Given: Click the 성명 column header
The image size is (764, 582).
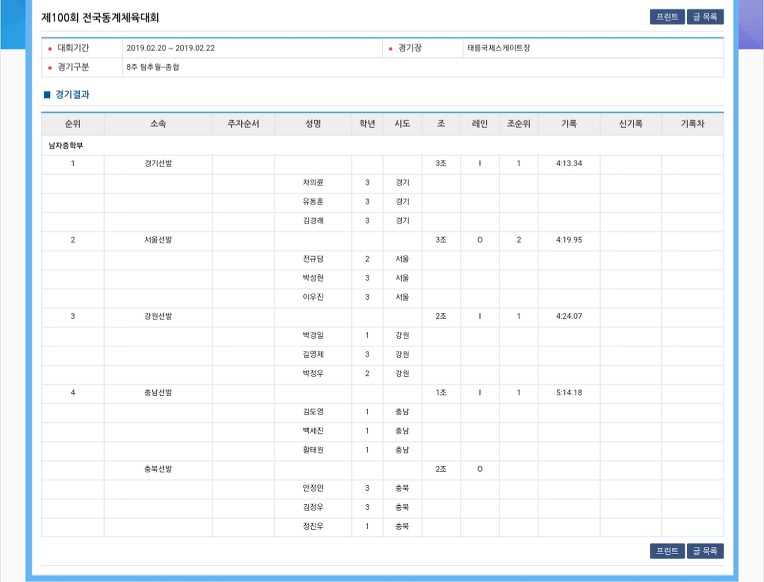Looking at the screenshot, I should pyautogui.click(x=313, y=124).
